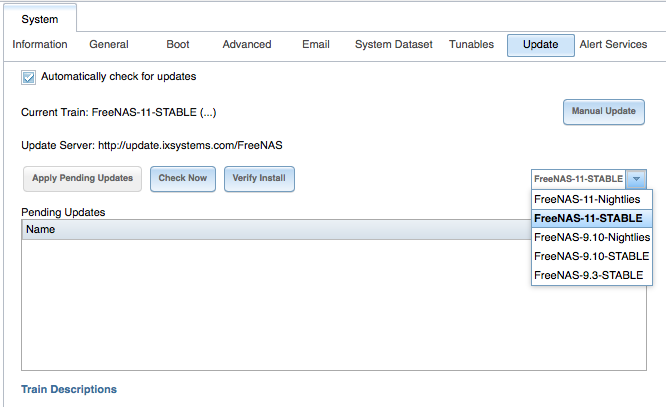Choose highlighted FreeNAS-11-STABLE list option
Screen dimensions: 666x407
tap(592, 218)
